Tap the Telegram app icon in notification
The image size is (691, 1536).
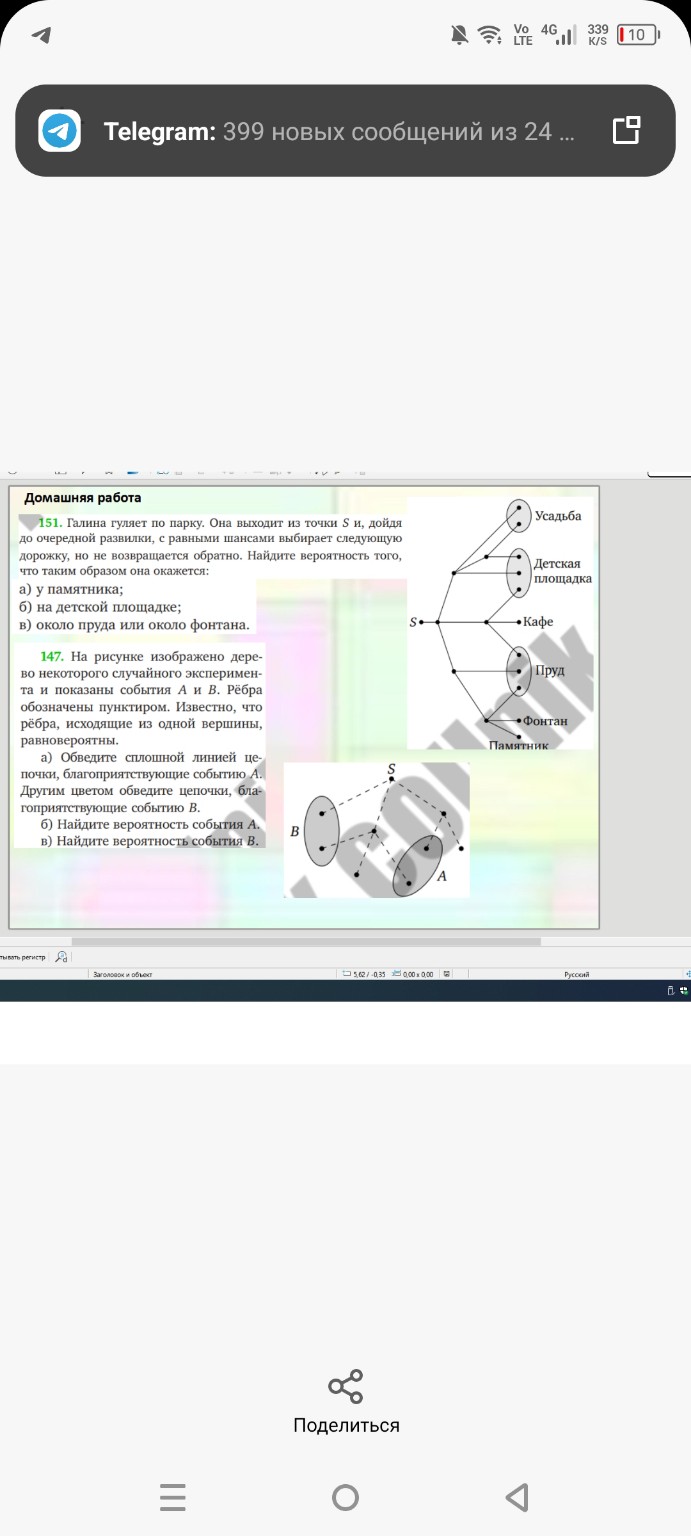60,131
